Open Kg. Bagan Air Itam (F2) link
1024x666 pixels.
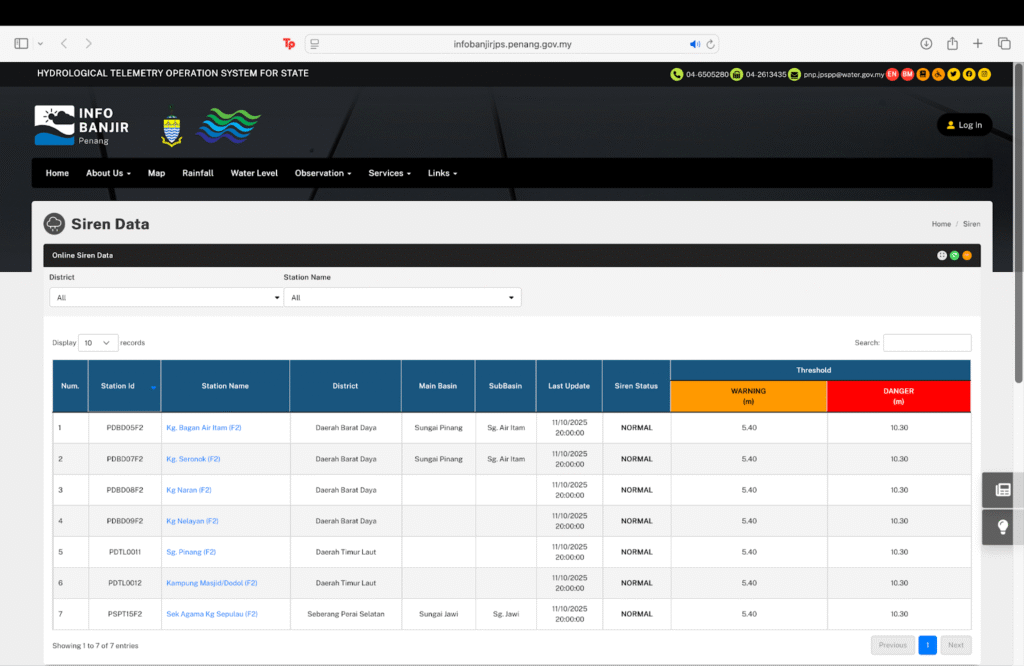pos(204,428)
